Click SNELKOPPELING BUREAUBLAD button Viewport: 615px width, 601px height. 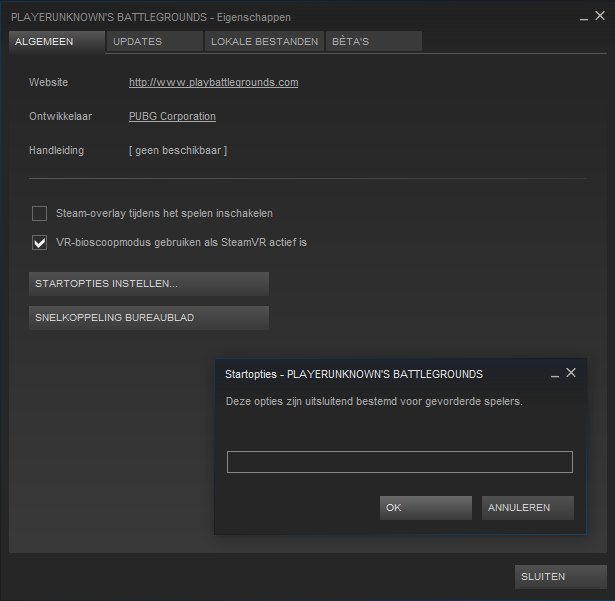click(149, 318)
